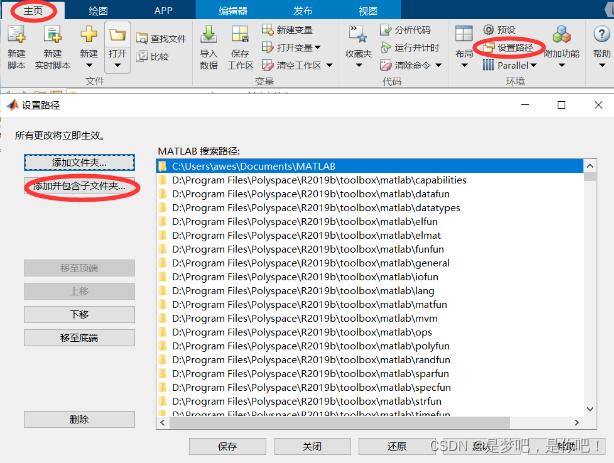Image resolution: width=614 pixels, height=463 pixels.
Task: Click Analyze Code (分析代码)
Action: (x=405, y=30)
